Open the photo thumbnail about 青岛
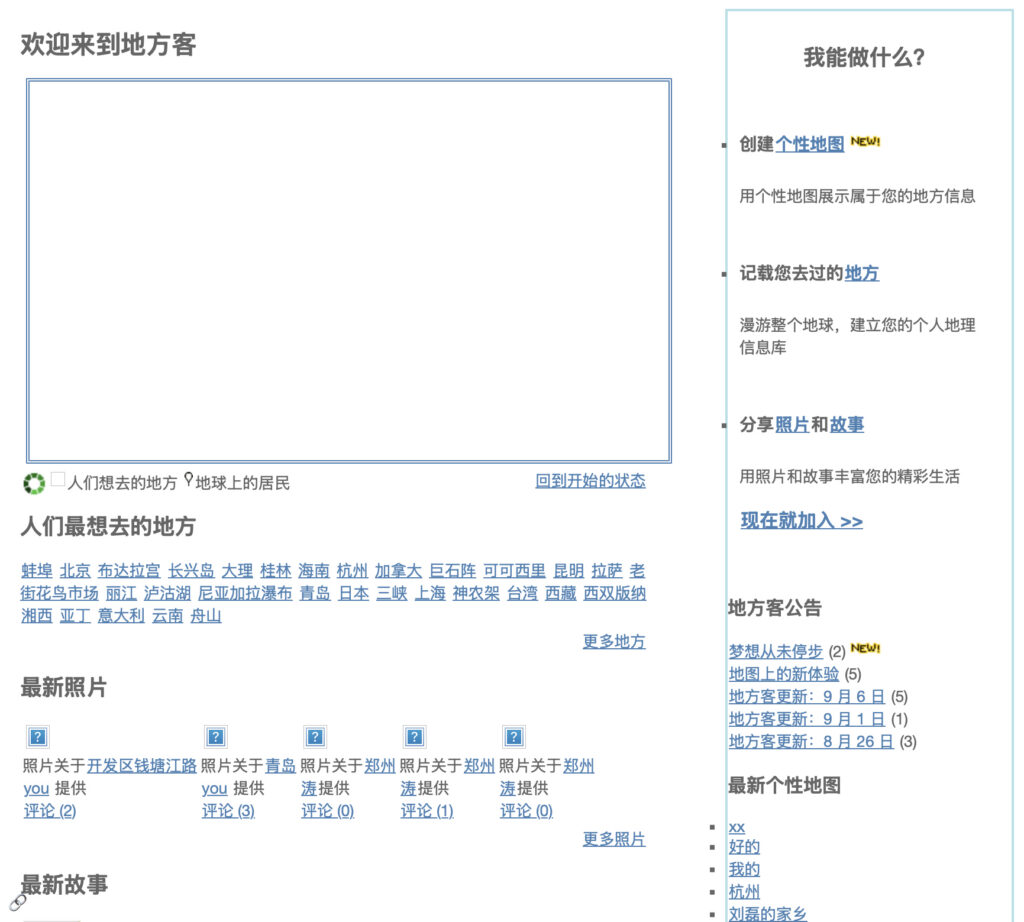The width and height of the screenshot is (1024, 922). click(x=215, y=738)
